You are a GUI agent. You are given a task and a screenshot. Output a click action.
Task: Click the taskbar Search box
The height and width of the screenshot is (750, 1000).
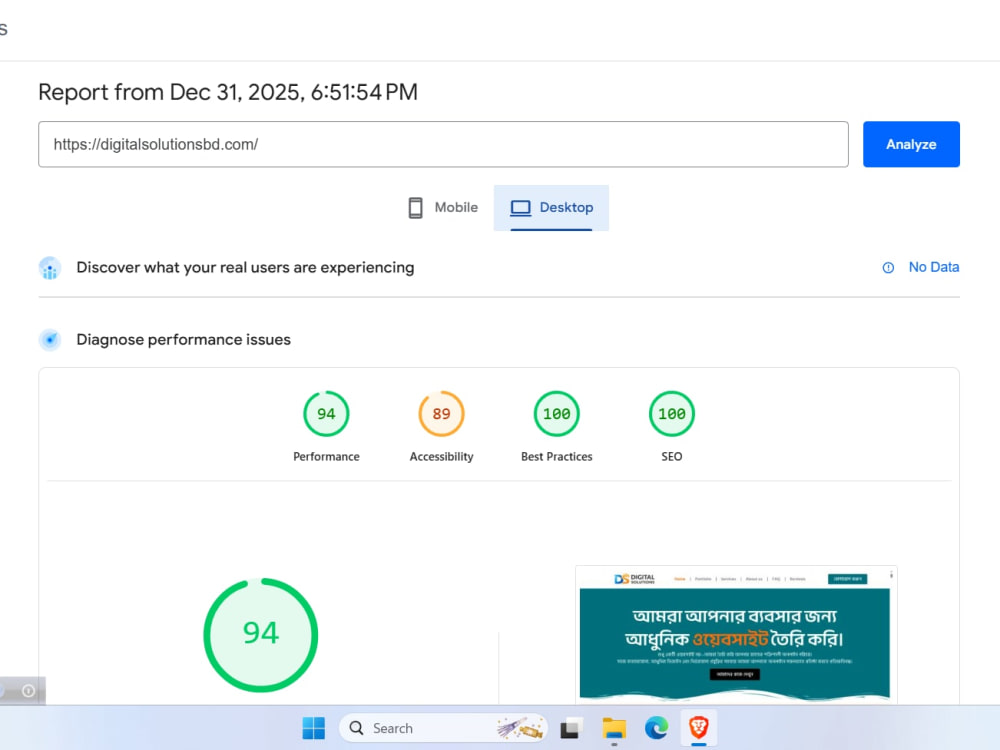[443, 728]
